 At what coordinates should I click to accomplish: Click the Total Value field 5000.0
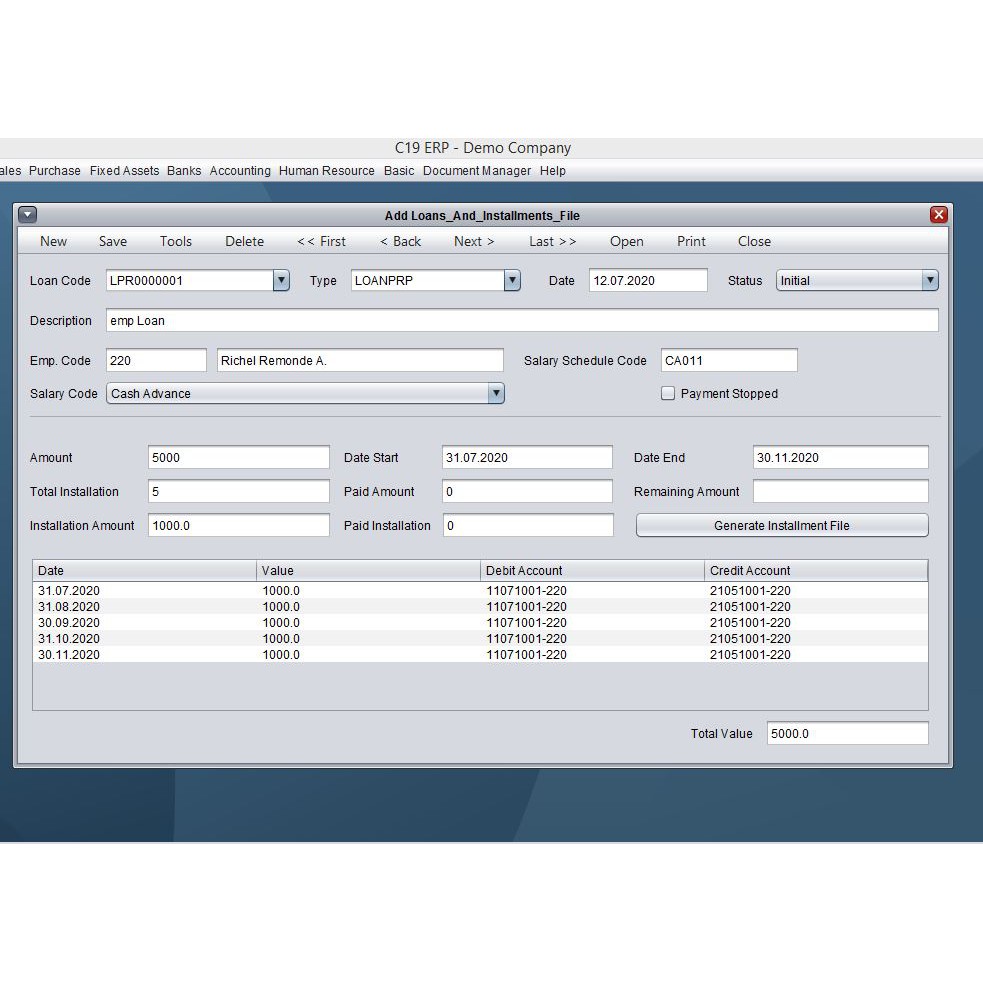(848, 733)
